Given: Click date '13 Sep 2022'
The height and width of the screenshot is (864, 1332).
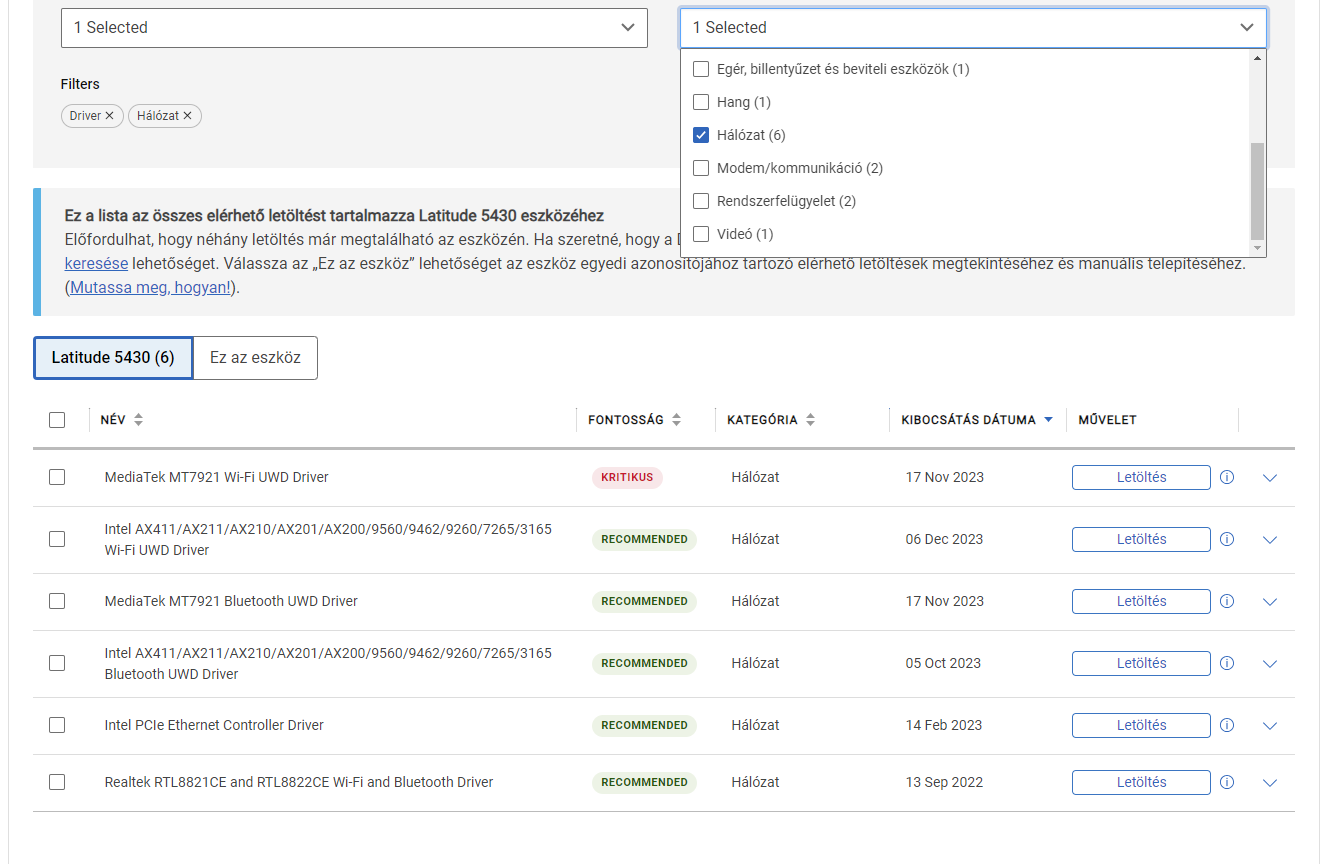Looking at the screenshot, I should (x=944, y=782).
